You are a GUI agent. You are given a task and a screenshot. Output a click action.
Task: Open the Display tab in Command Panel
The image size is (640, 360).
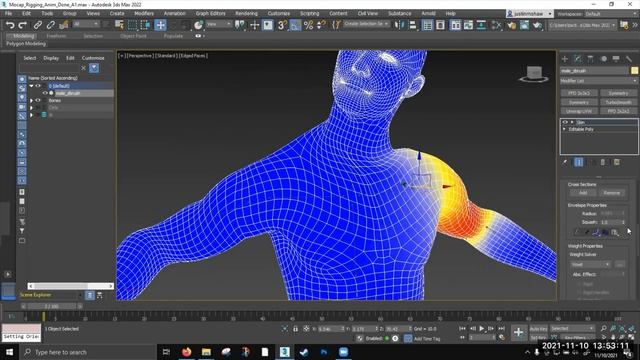(616, 59)
